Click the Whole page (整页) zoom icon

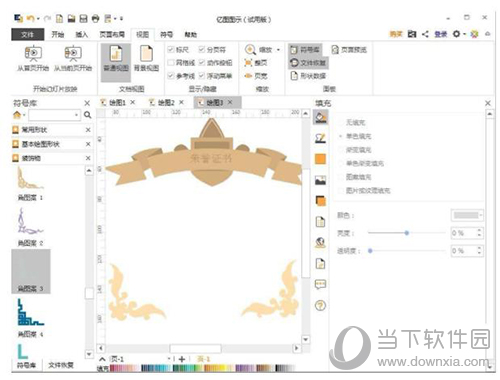248,63
